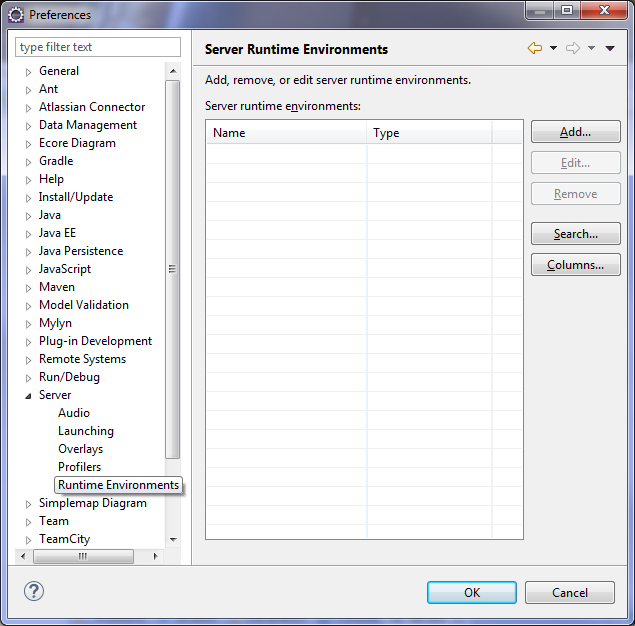Open the view menu triangle icon
The width and height of the screenshot is (635, 626).
pos(610,48)
